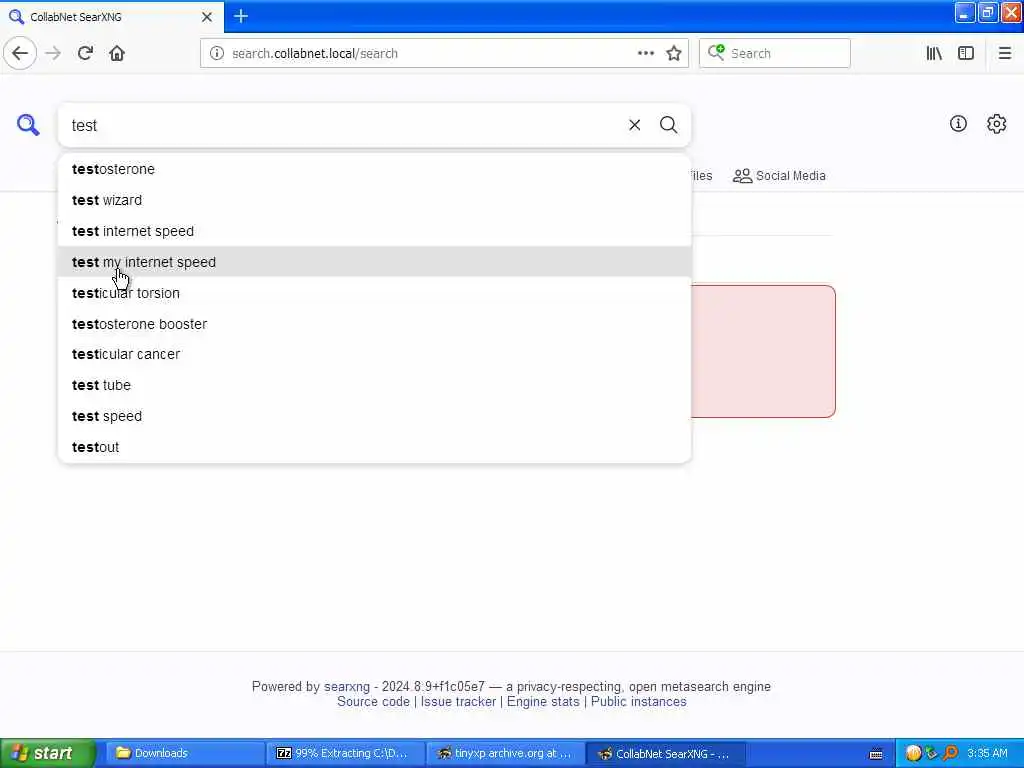The width and height of the screenshot is (1024, 768).
Task: Open the Engine stats link
Action: click(x=543, y=701)
